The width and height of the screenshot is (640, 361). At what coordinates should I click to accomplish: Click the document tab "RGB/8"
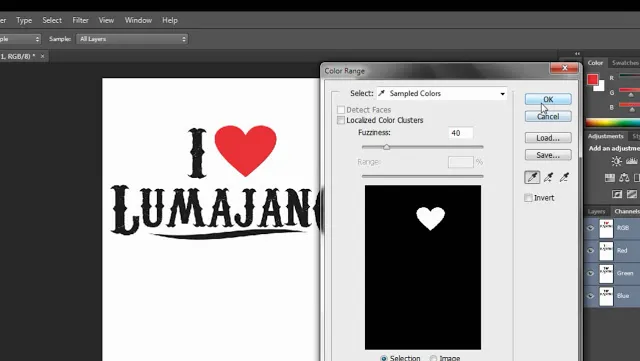pyautogui.click(x=19, y=56)
